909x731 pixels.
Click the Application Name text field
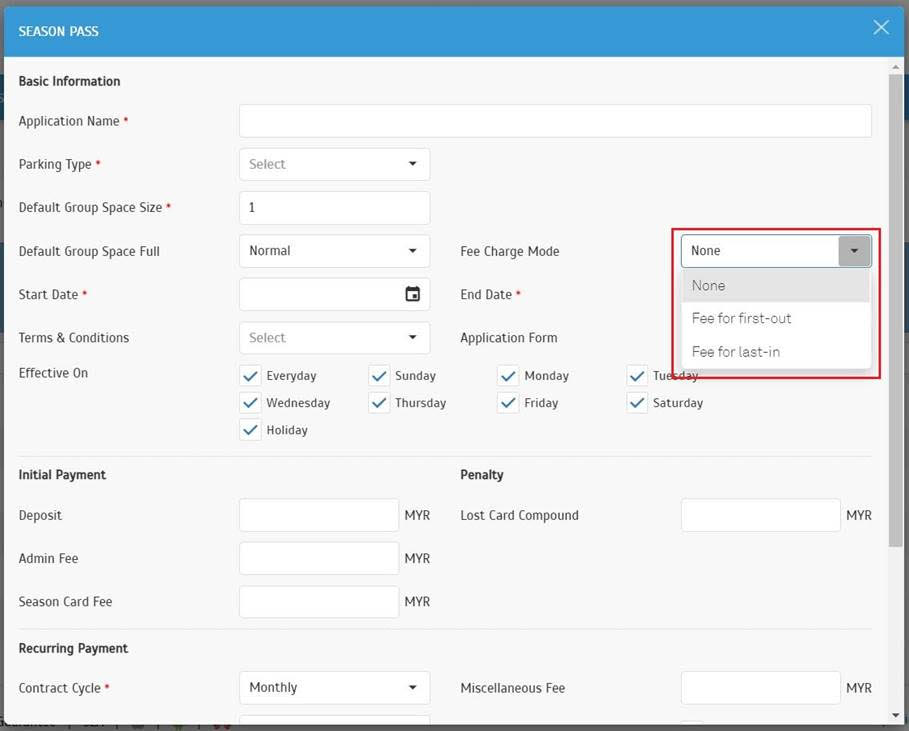pos(555,121)
